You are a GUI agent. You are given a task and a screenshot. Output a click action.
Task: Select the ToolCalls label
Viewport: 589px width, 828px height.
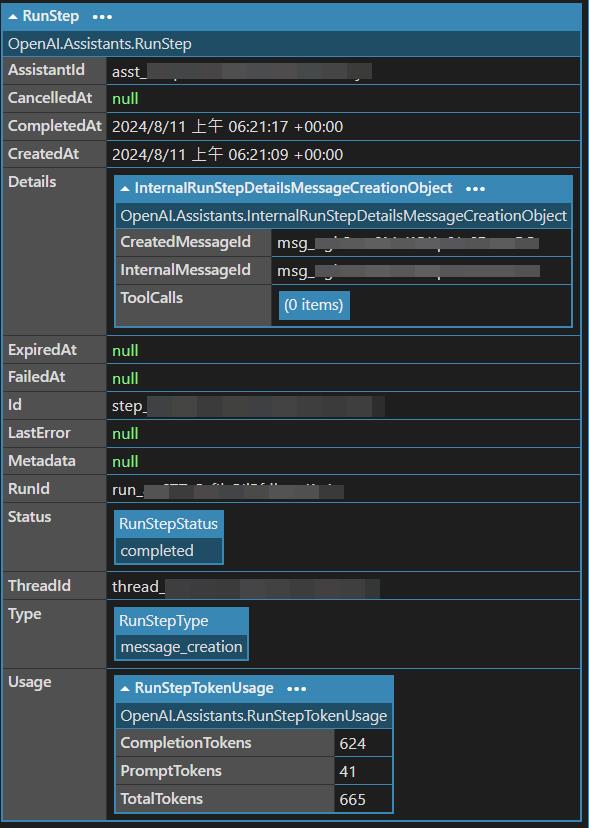[x=152, y=298]
